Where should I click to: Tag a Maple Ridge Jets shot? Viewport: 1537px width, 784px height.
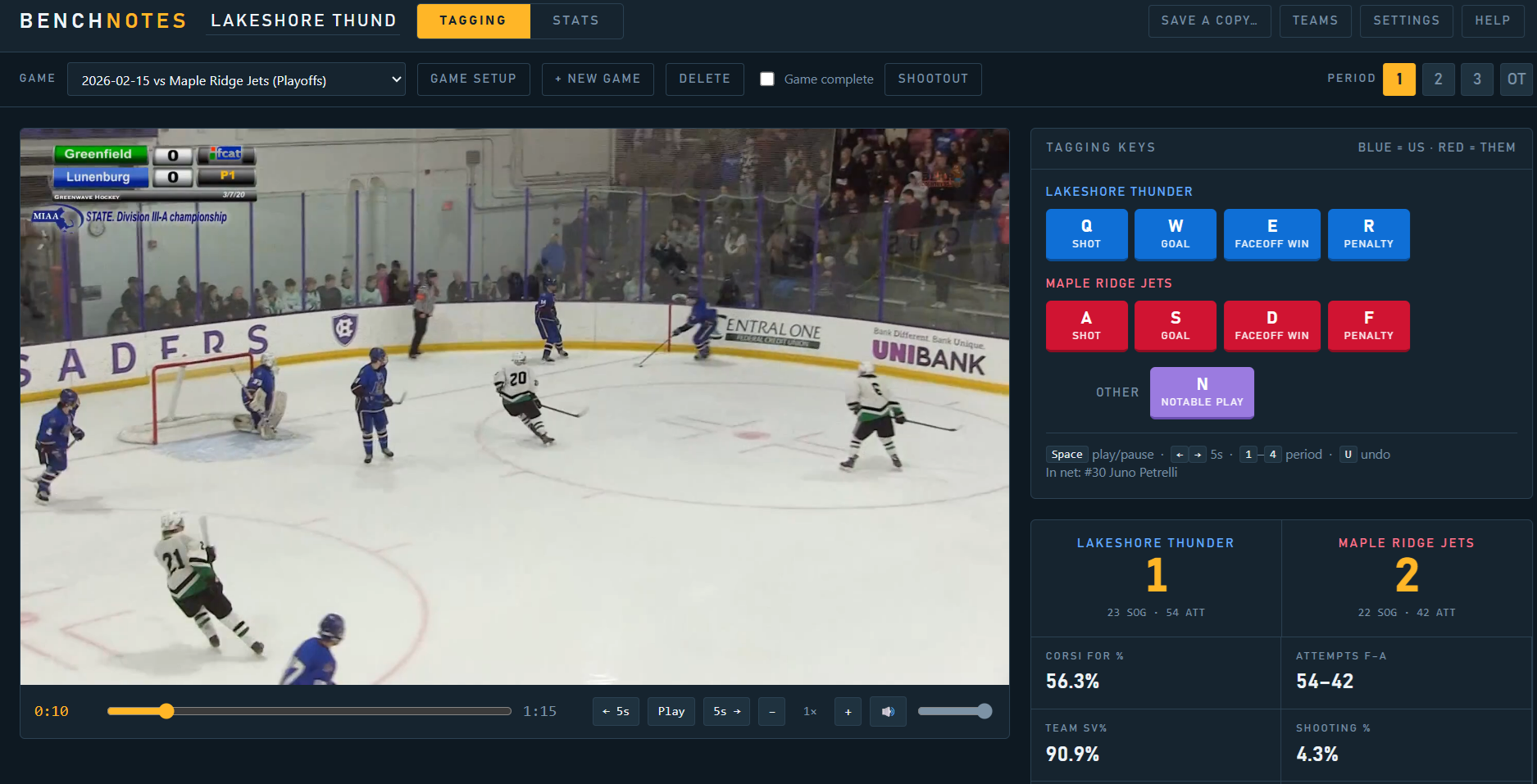coord(1086,326)
